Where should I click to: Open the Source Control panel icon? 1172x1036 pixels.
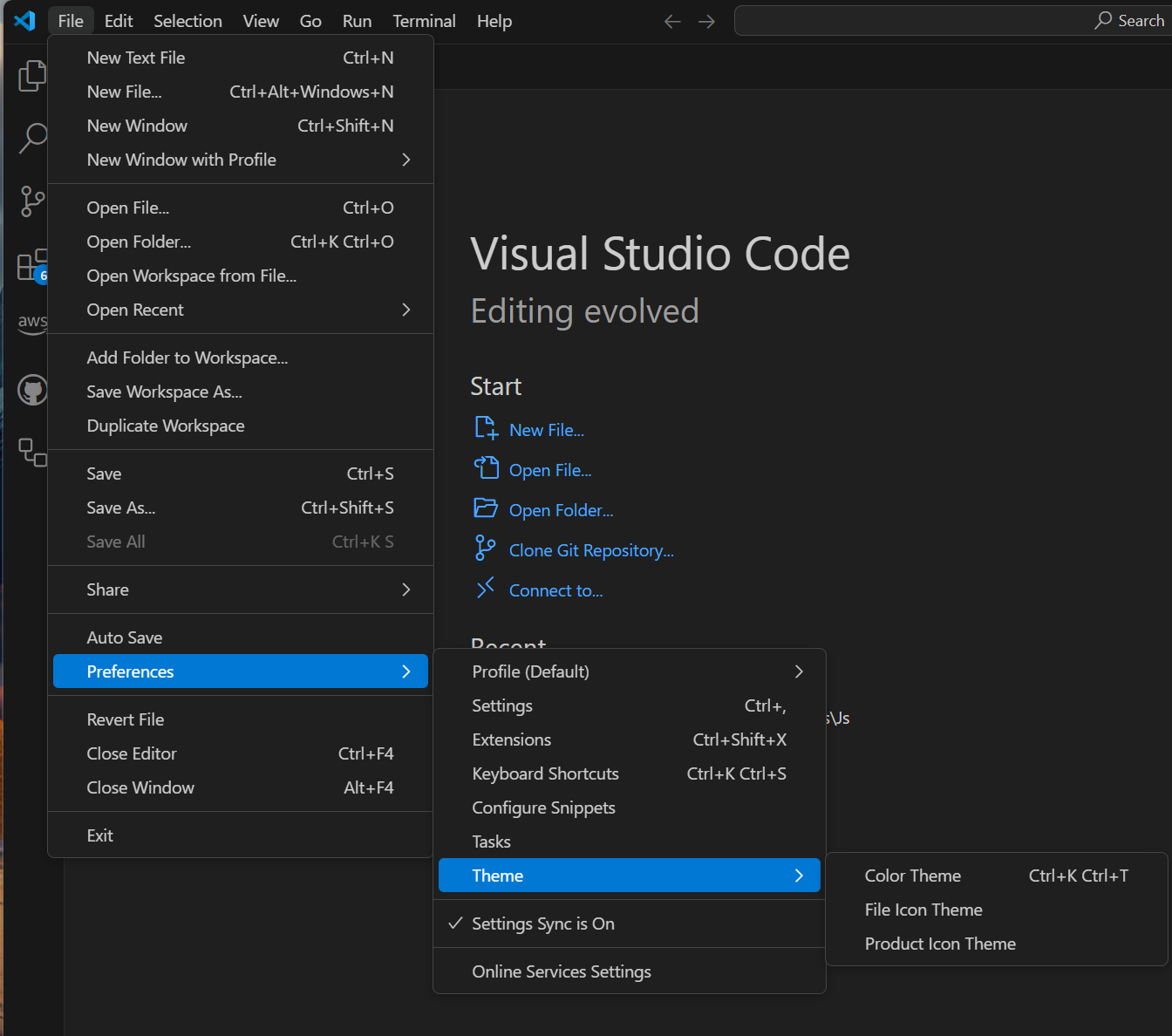(32, 201)
